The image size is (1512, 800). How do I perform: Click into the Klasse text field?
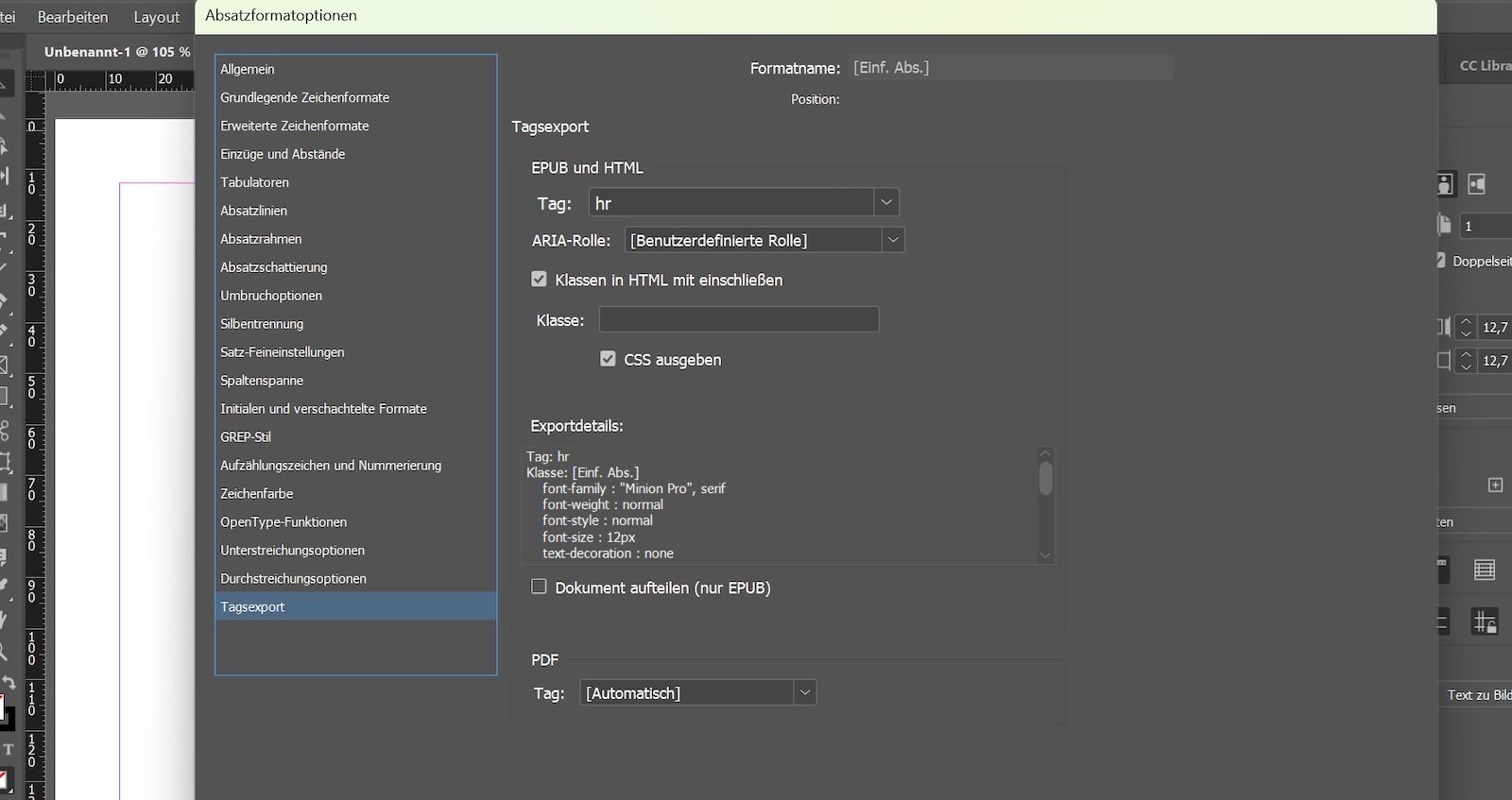pyautogui.click(x=739, y=319)
